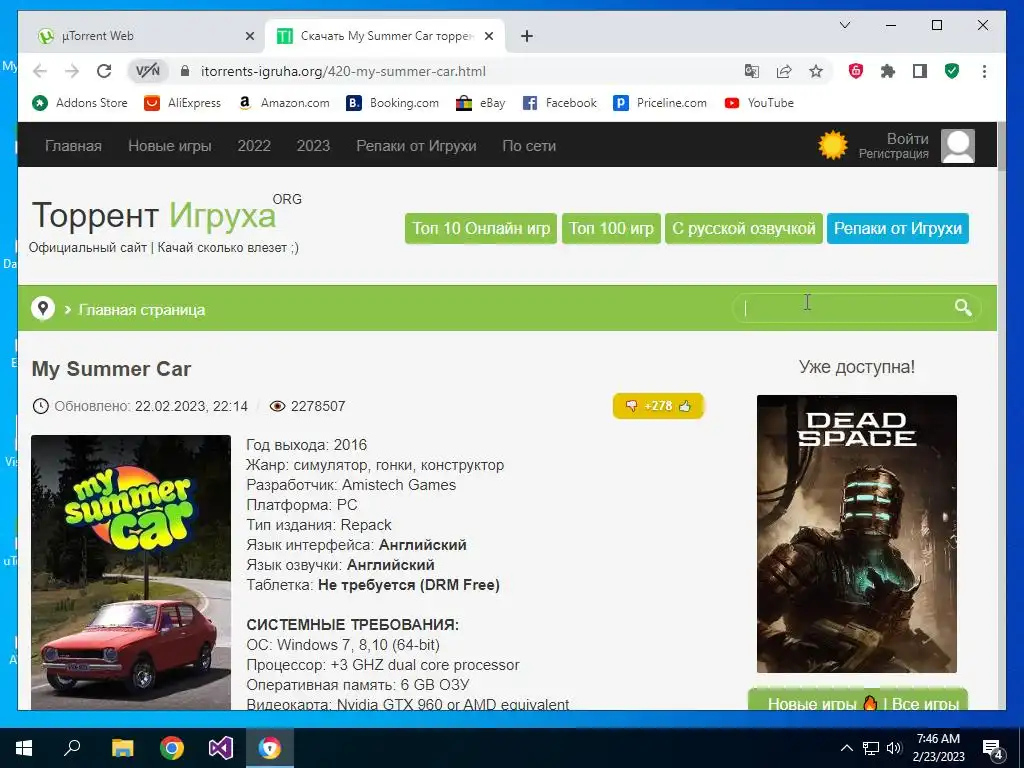
Task: Click Все игры sidebar button
Action: (x=924, y=703)
